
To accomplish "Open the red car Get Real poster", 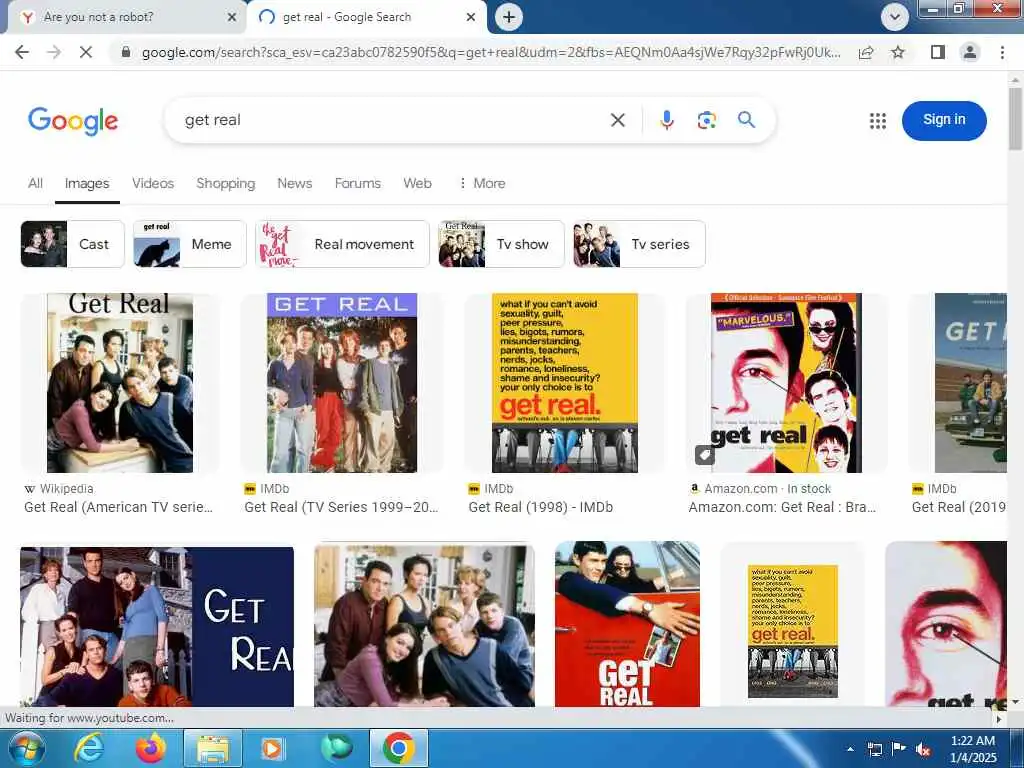I will 627,624.
